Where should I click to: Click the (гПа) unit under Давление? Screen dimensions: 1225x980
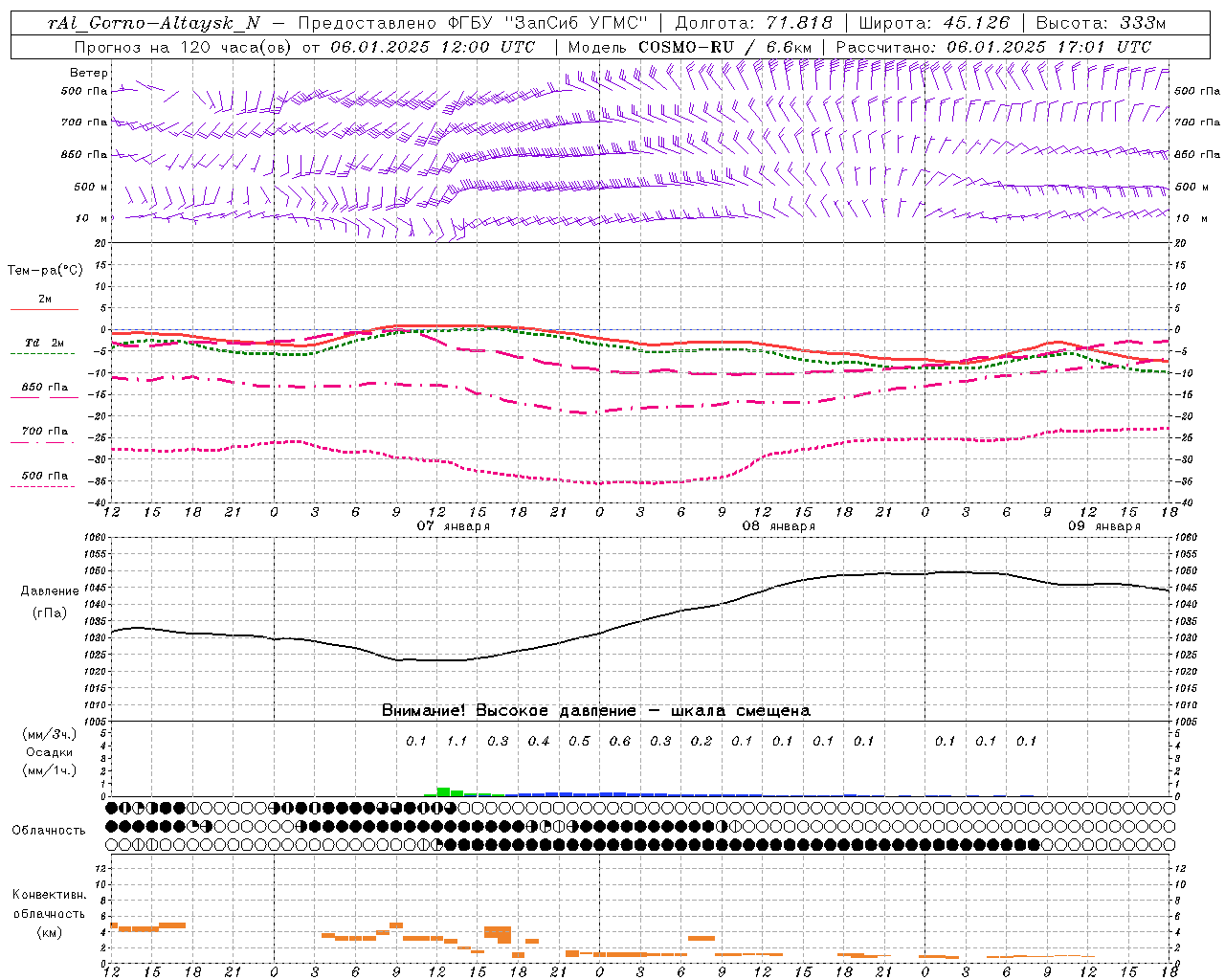tap(50, 613)
